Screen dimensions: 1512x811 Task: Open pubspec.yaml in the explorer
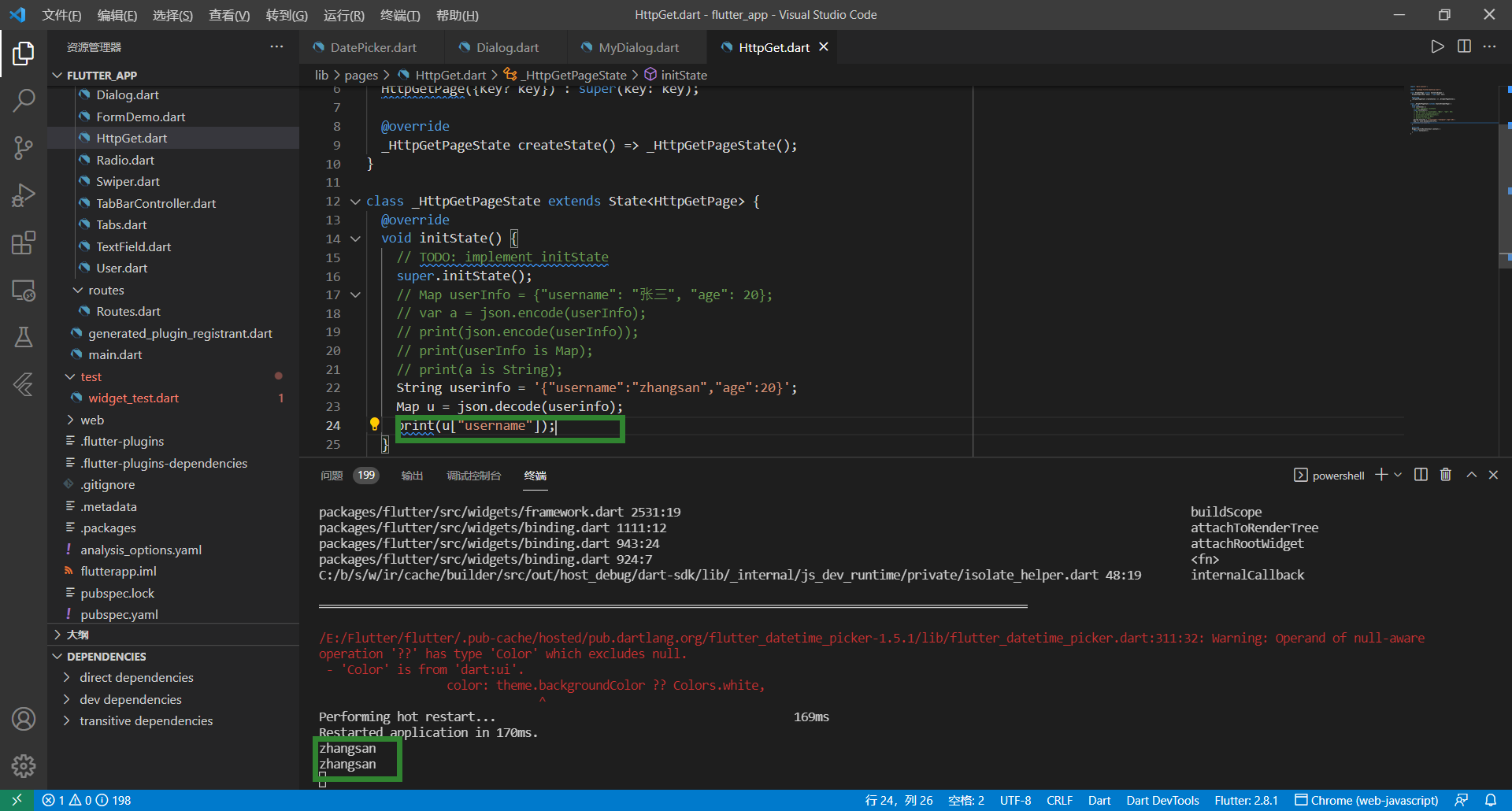coord(119,615)
